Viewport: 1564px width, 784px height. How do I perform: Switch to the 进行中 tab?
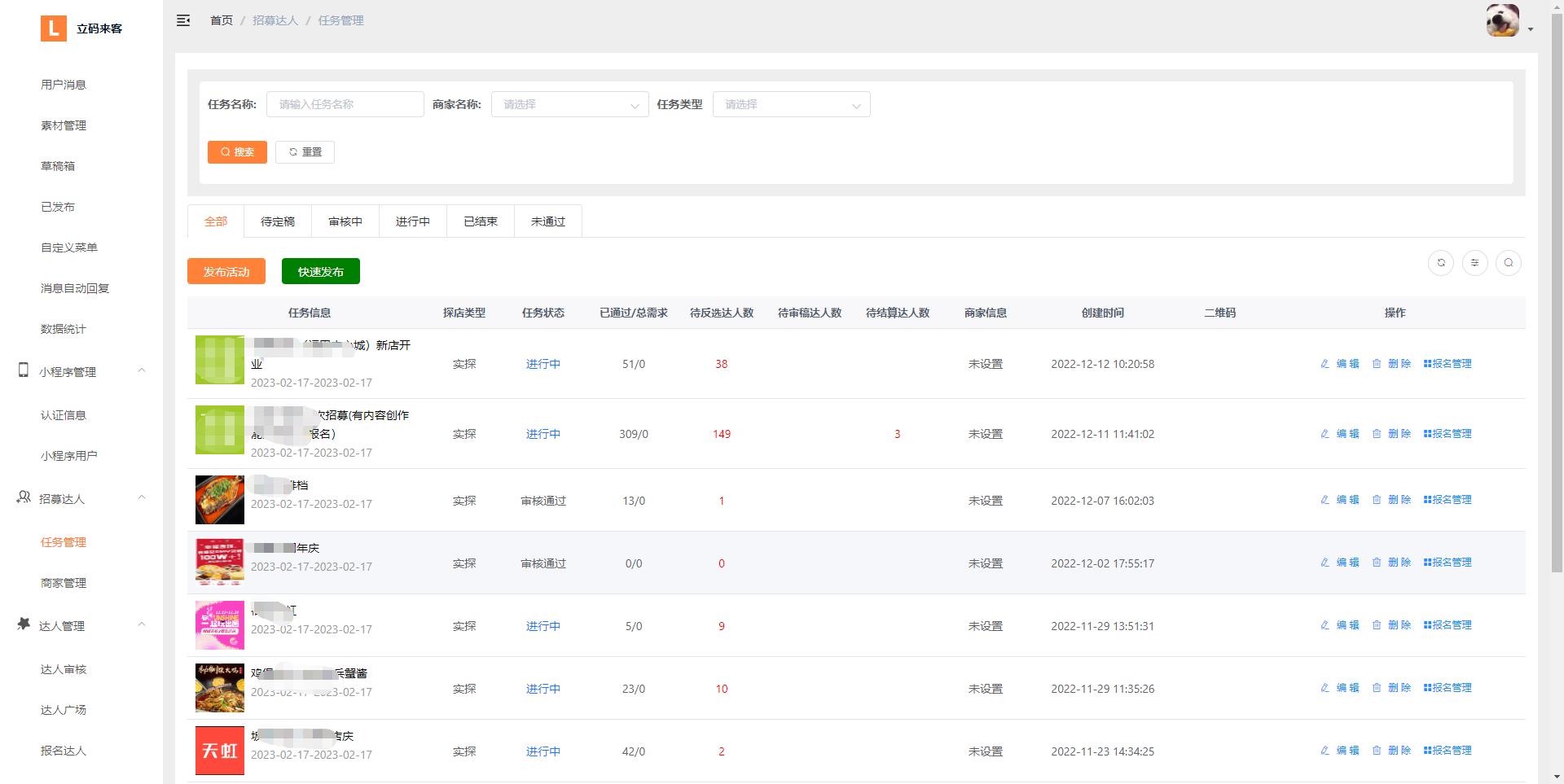pyautogui.click(x=413, y=221)
